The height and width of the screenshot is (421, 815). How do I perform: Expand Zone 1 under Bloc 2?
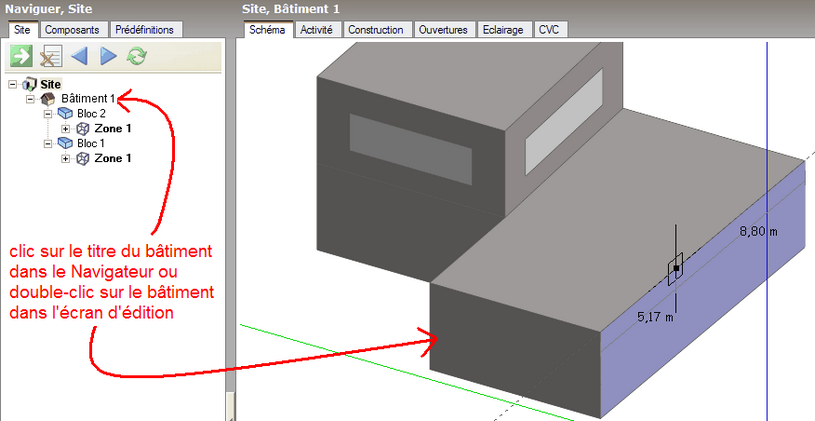coord(66,129)
